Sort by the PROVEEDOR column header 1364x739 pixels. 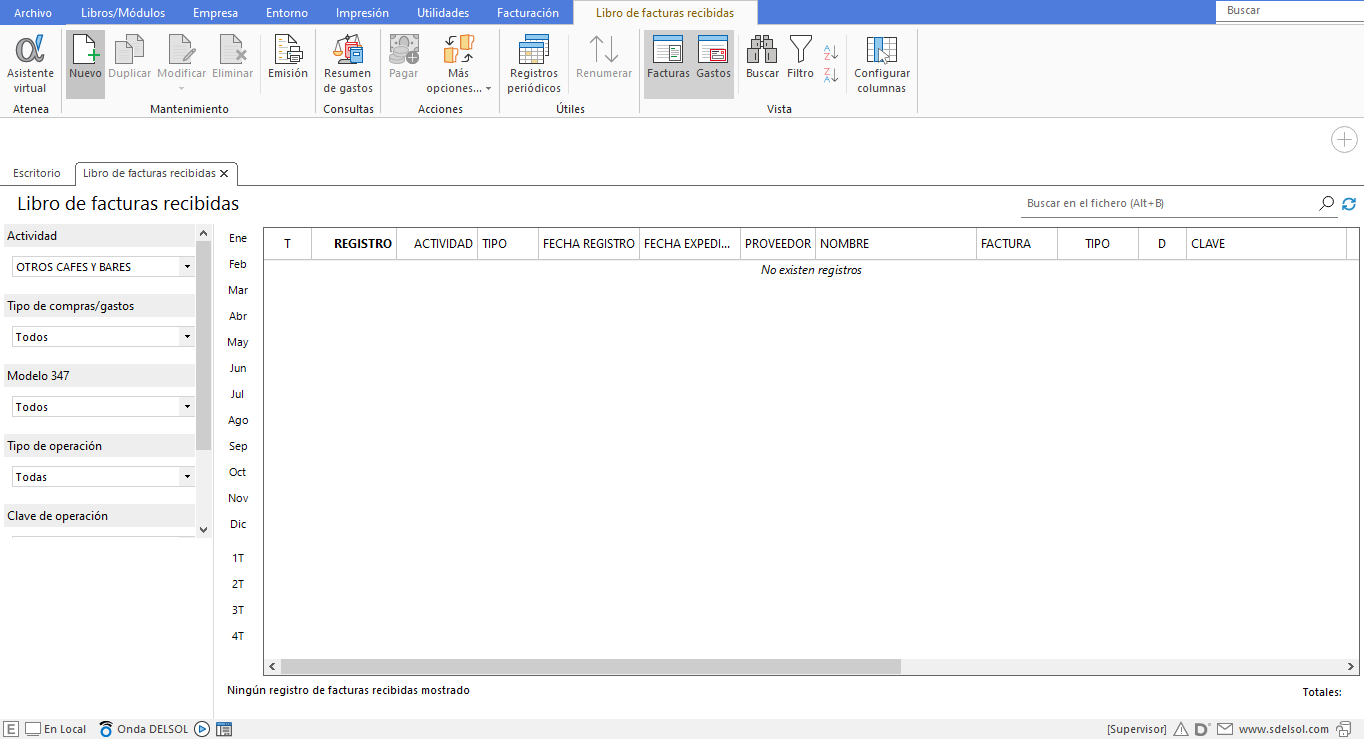(778, 243)
